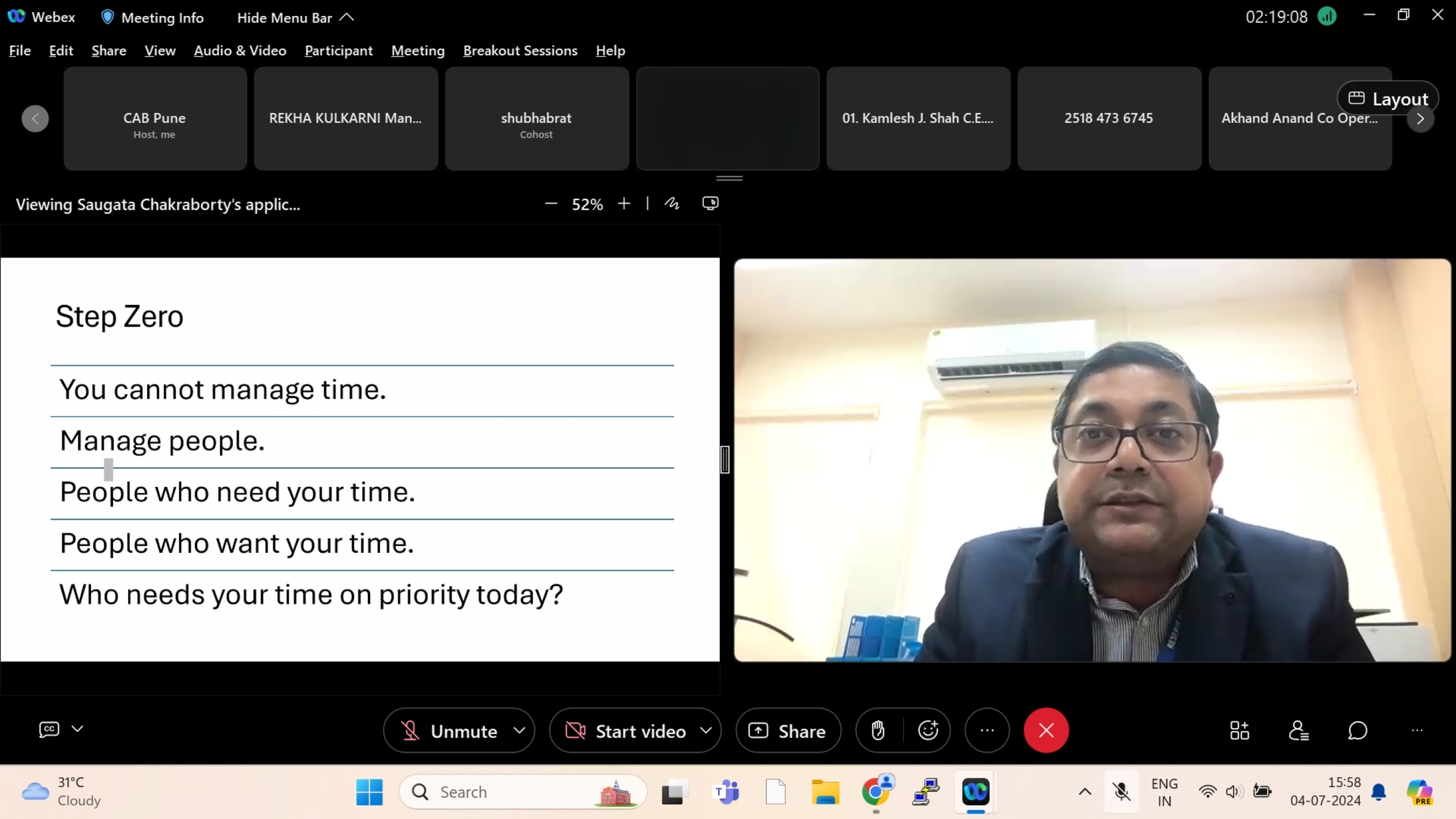Open the Layout options button
Viewport: 1456px width, 819px height.
coord(1387,99)
